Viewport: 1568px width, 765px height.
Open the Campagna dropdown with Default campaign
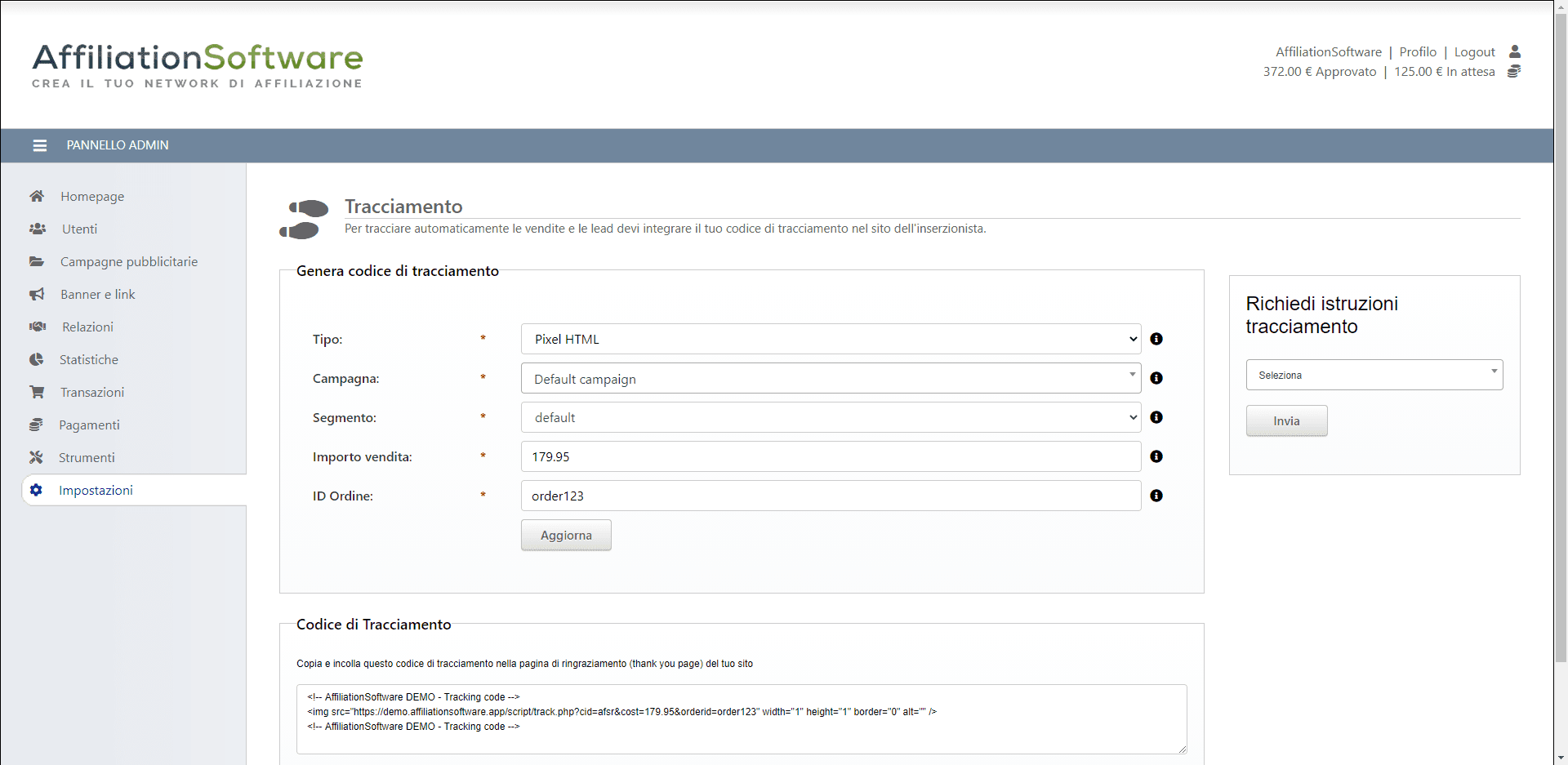tap(831, 379)
